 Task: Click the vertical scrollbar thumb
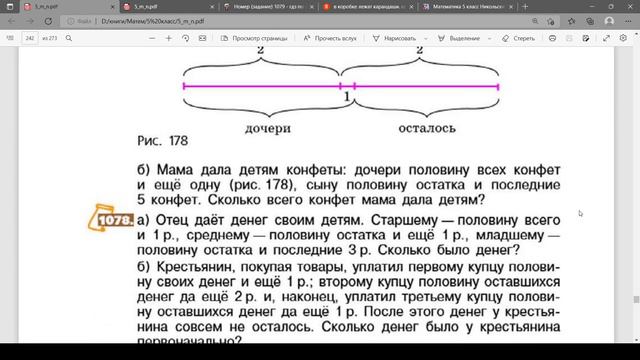(636, 300)
